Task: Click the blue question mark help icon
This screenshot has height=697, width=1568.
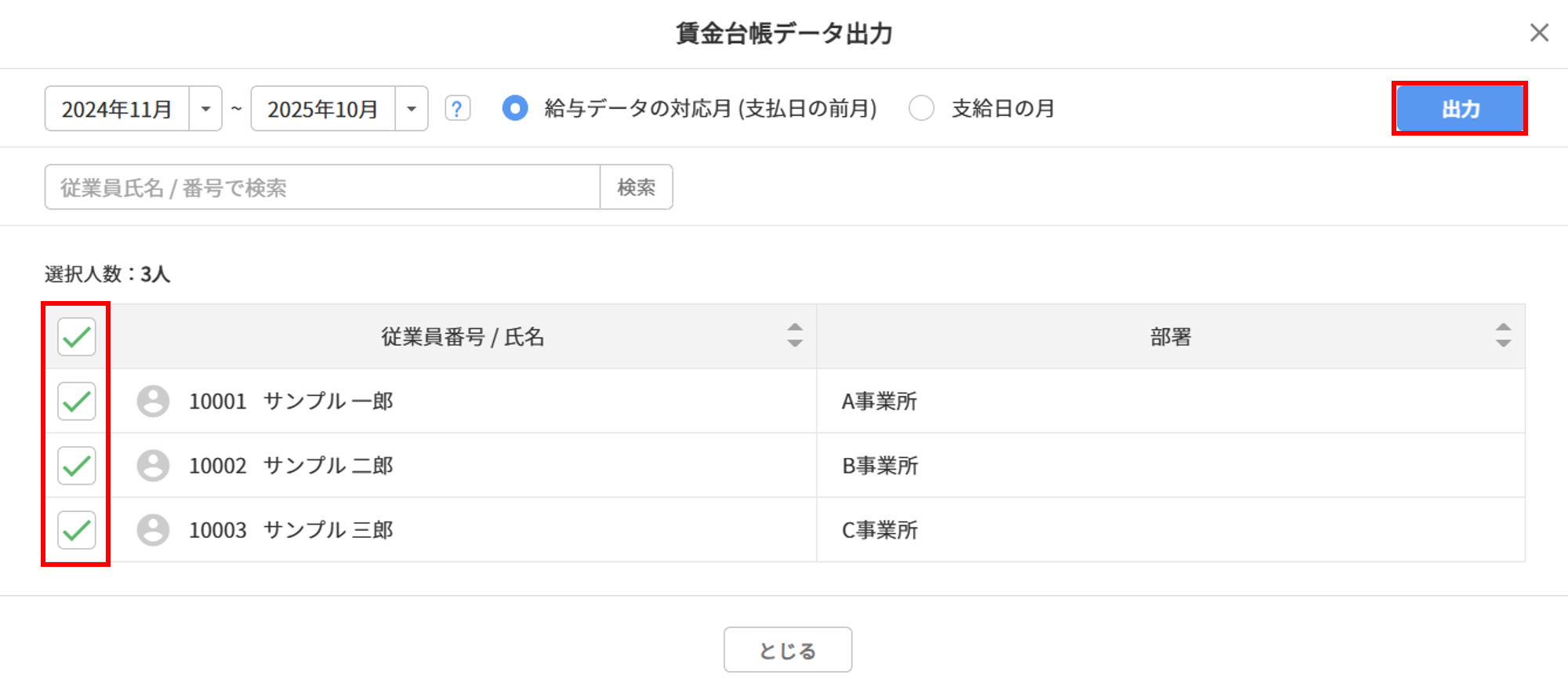Action: point(458,108)
